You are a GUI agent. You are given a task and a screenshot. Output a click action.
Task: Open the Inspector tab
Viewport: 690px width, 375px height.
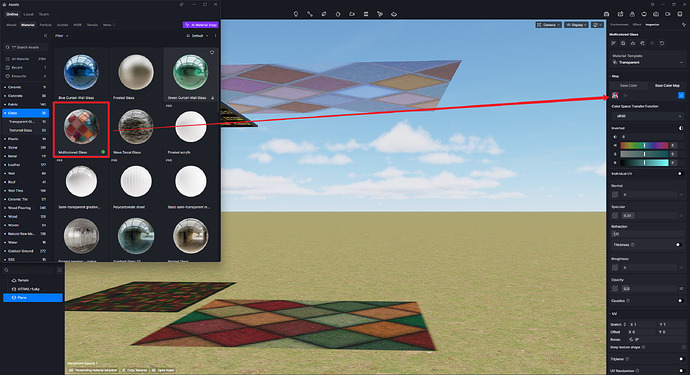point(652,25)
